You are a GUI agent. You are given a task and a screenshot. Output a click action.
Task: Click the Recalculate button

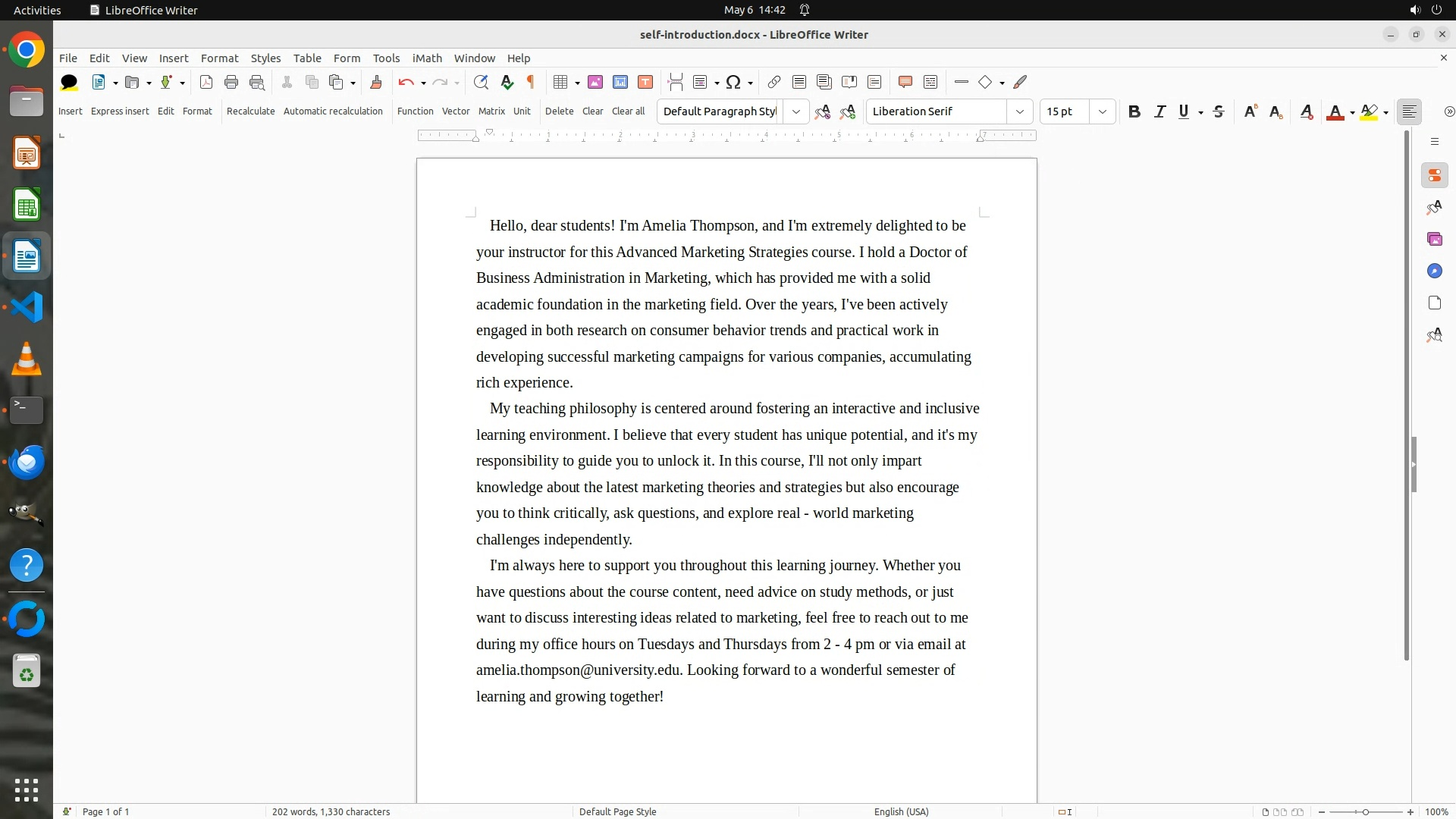250,111
